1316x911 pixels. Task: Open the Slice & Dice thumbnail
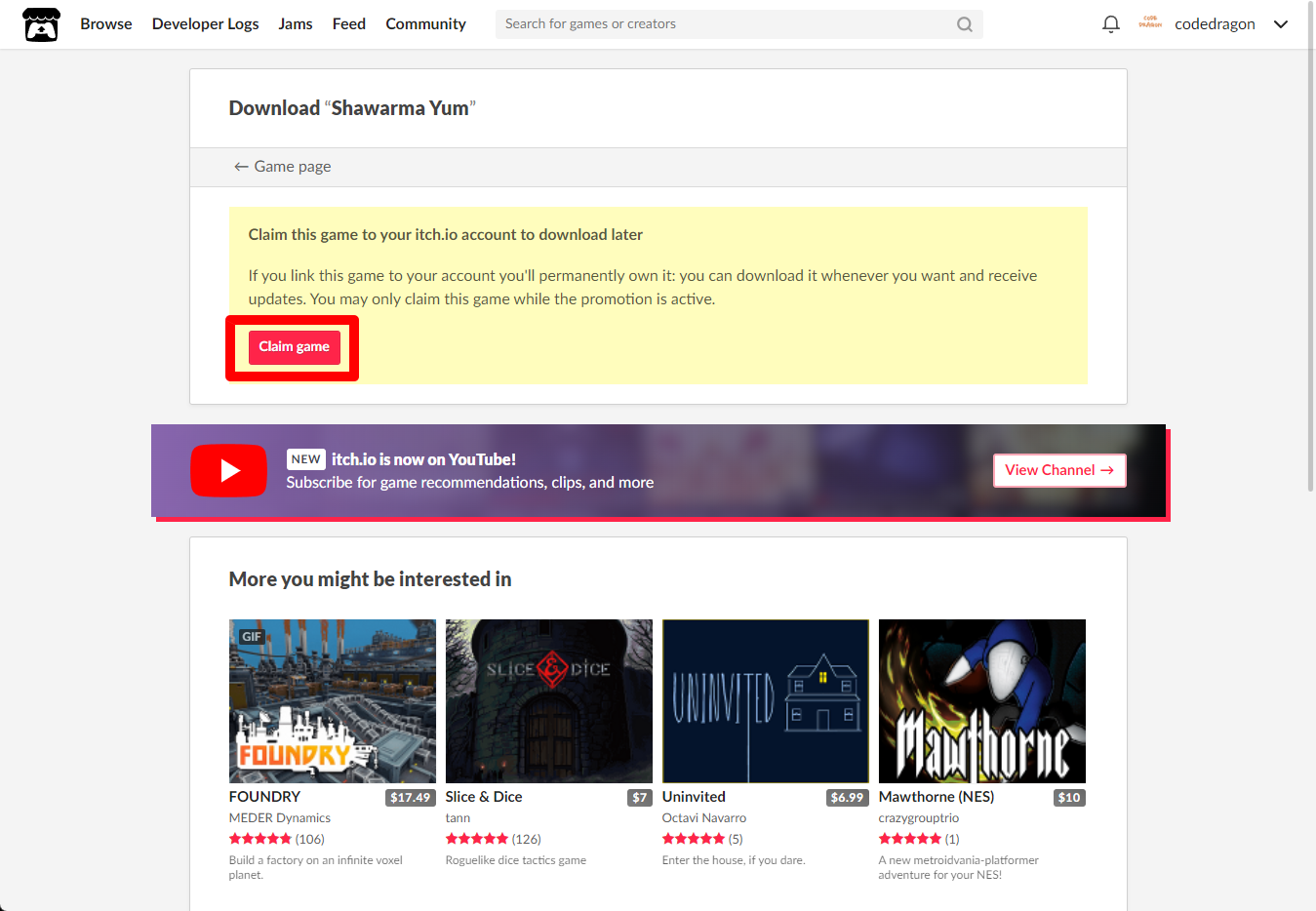[x=549, y=701]
